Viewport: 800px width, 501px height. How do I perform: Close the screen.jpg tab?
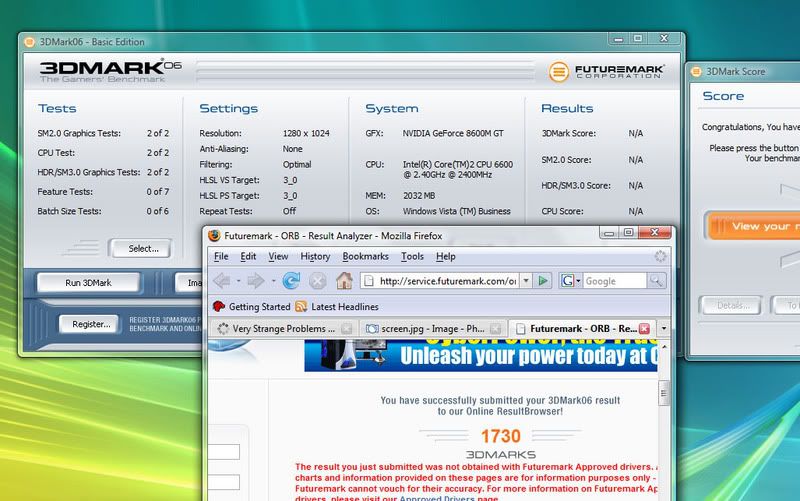pos(495,329)
